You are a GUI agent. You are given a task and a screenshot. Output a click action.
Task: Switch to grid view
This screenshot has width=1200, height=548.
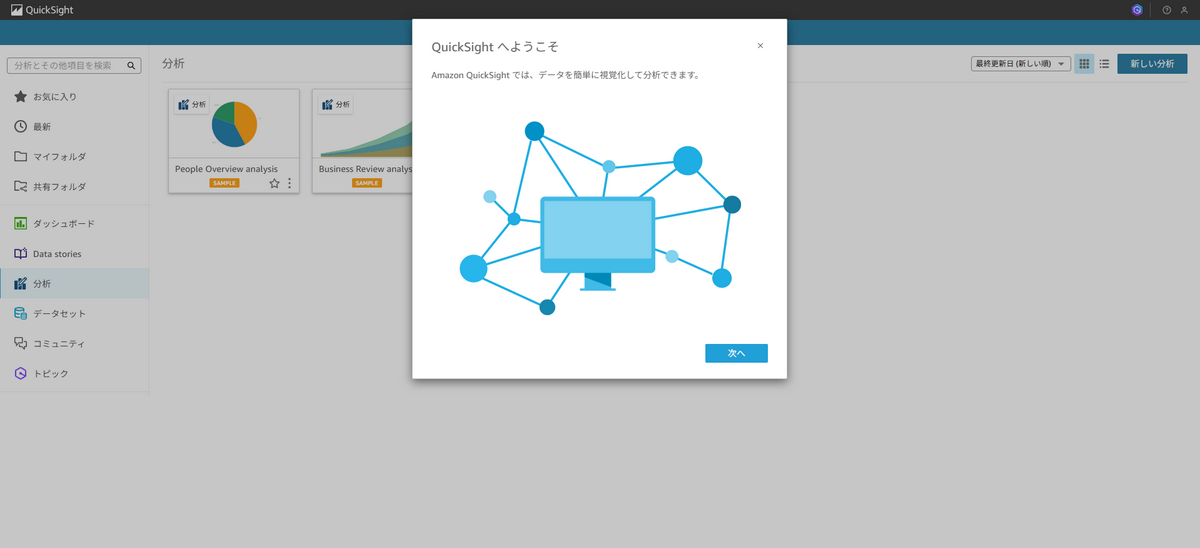click(x=1084, y=64)
